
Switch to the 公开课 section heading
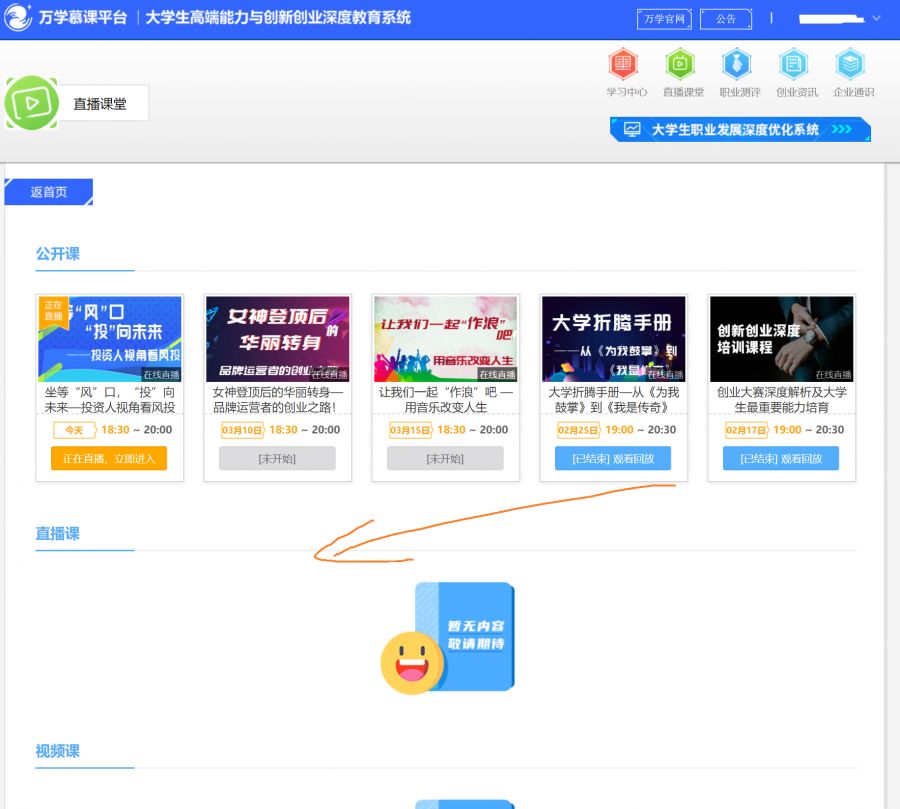[x=57, y=254]
